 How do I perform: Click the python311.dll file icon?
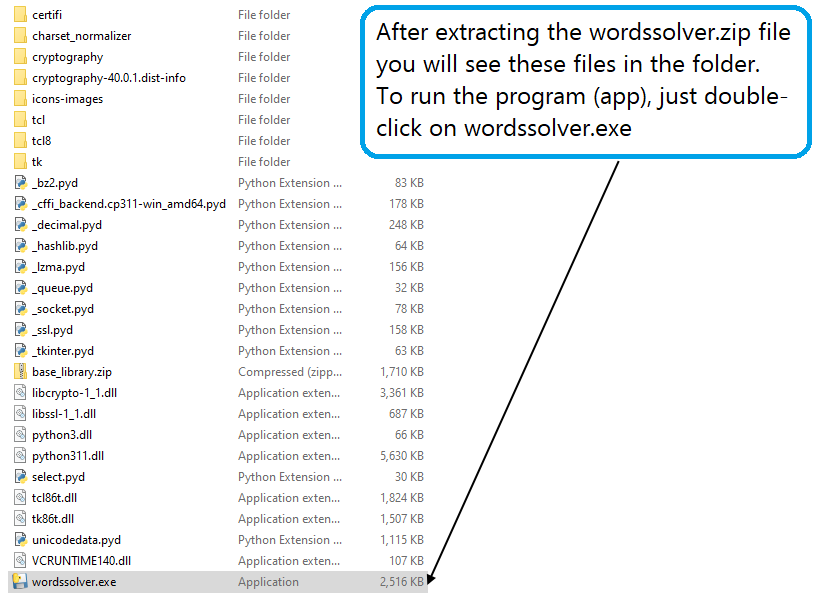click(x=20, y=456)
